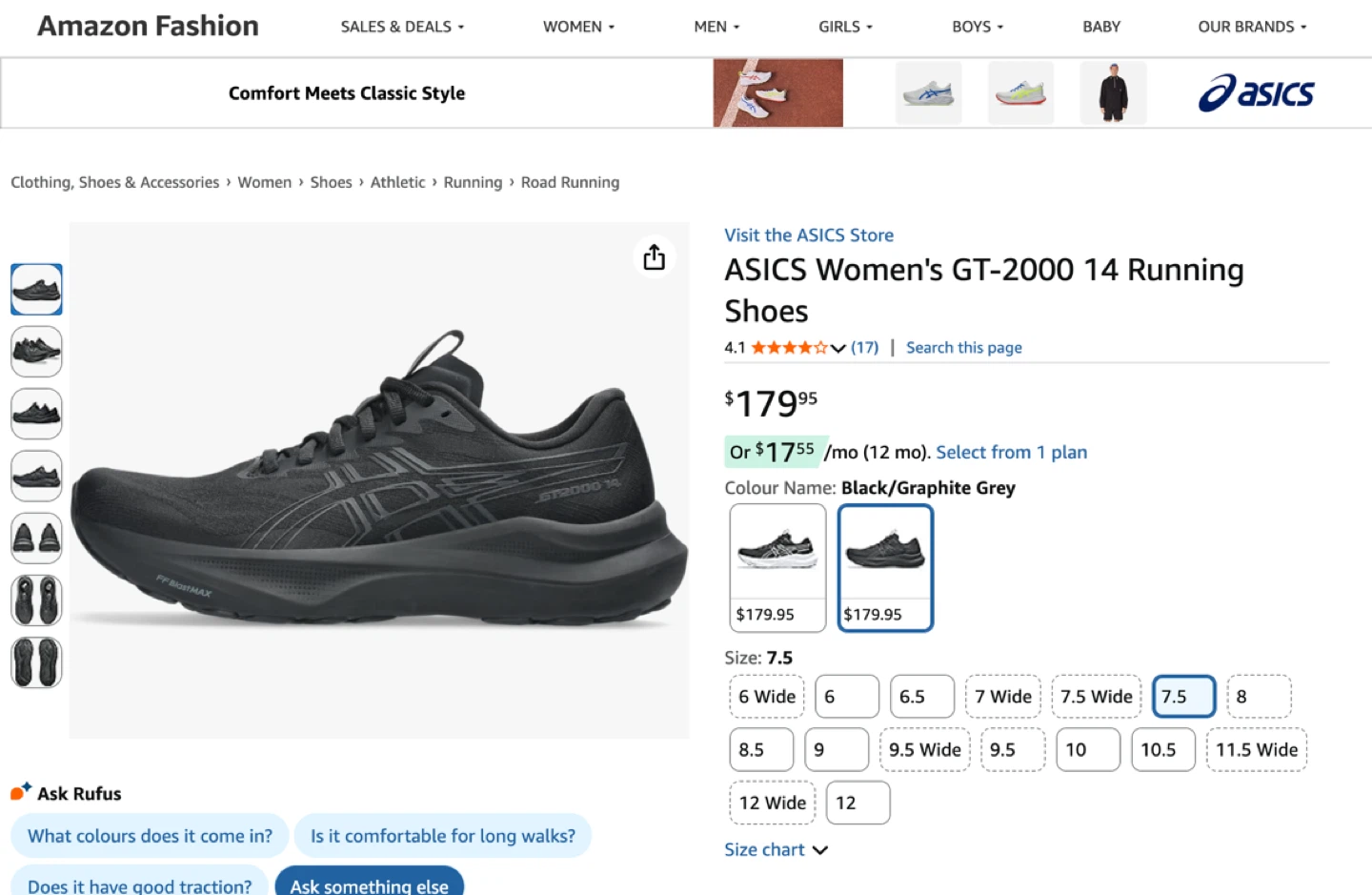Viewport: 1372px width, 895px height.
Task: Open the Our Brands dropdown menu
Action: 1252,27
